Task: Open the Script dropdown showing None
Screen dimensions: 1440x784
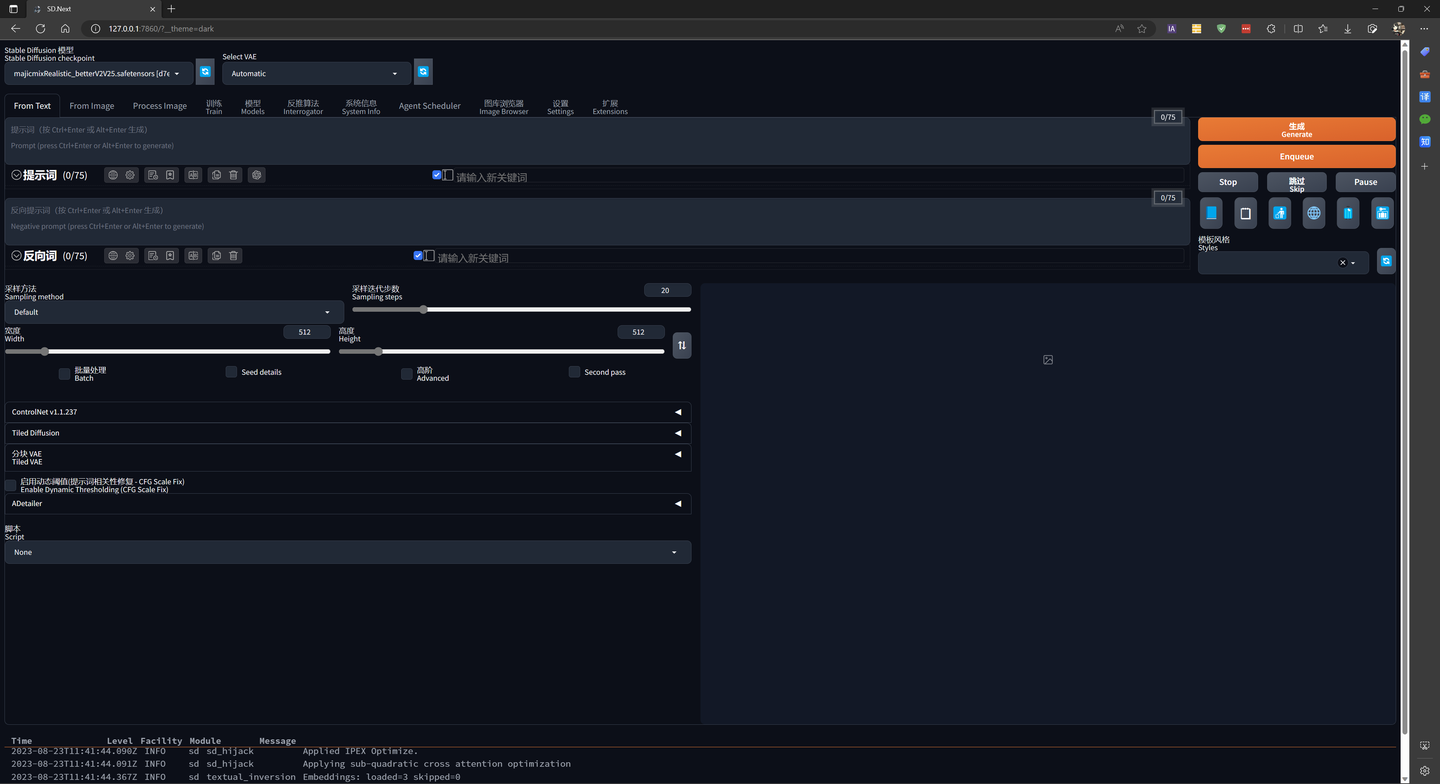Action: coord(347,552)
